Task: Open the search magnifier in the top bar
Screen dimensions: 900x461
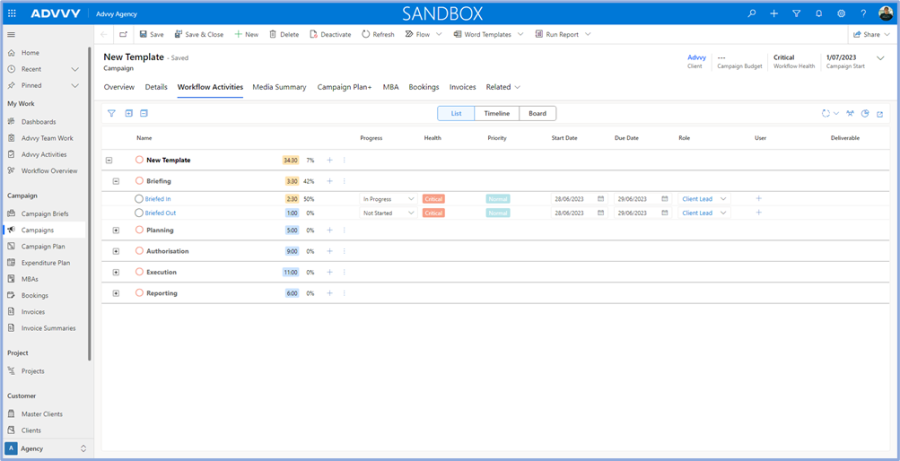Action: 752,13
